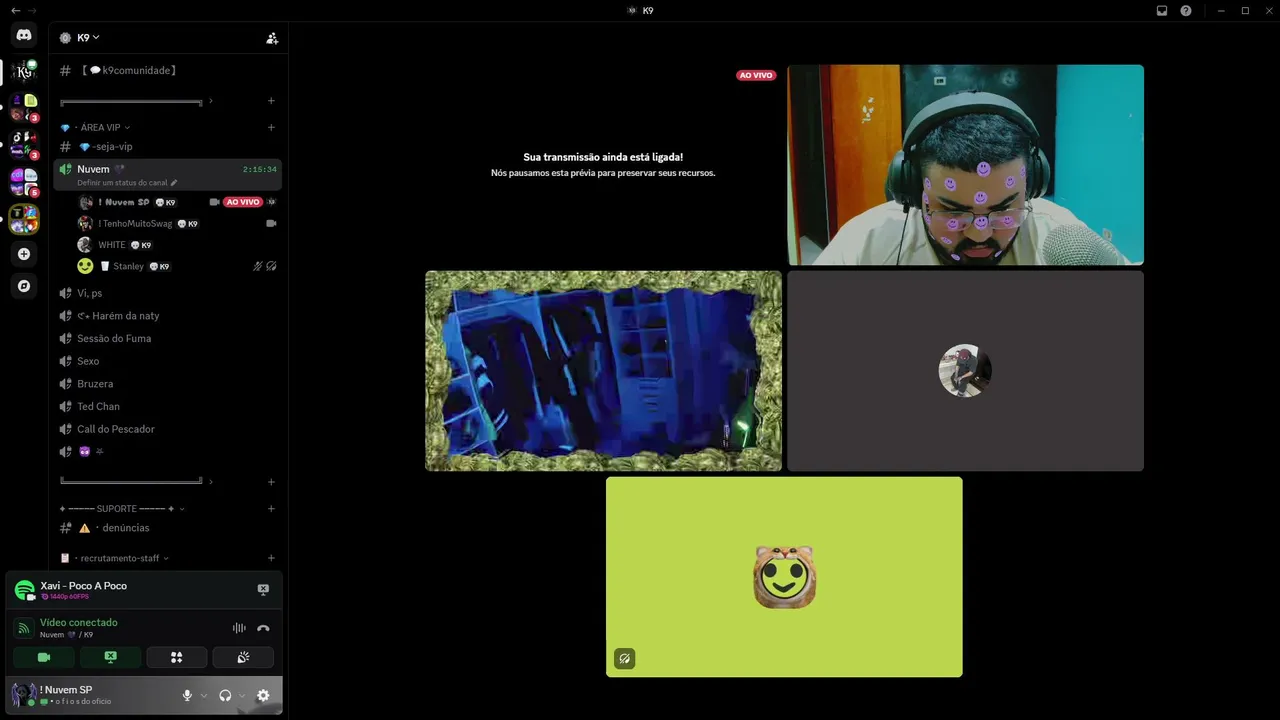Edit the Nuvem channel status
The height and width of the screenshot is (720, 1280).
coord(174,183)
